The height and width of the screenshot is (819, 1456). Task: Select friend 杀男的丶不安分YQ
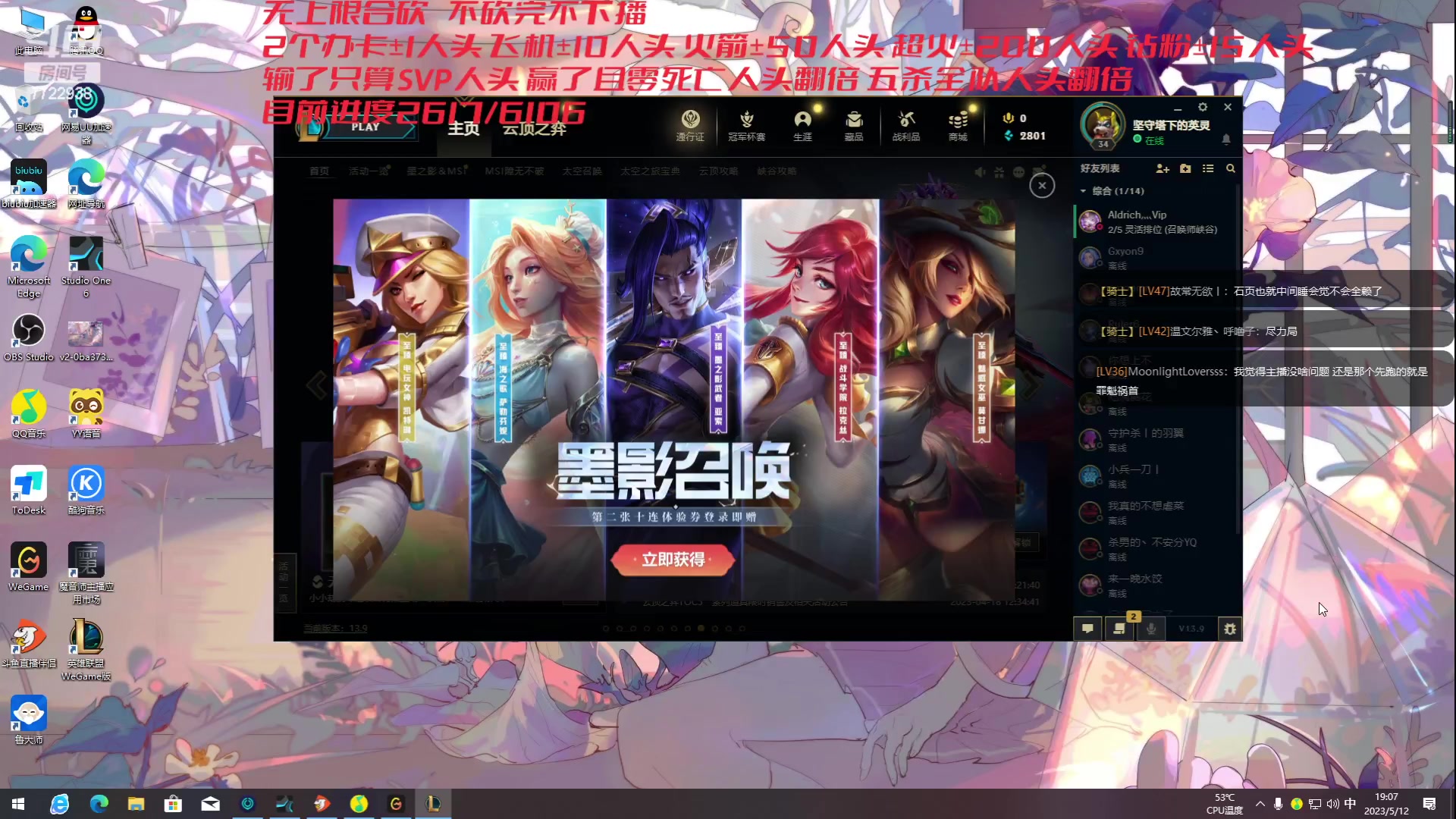click(1157, 549)
